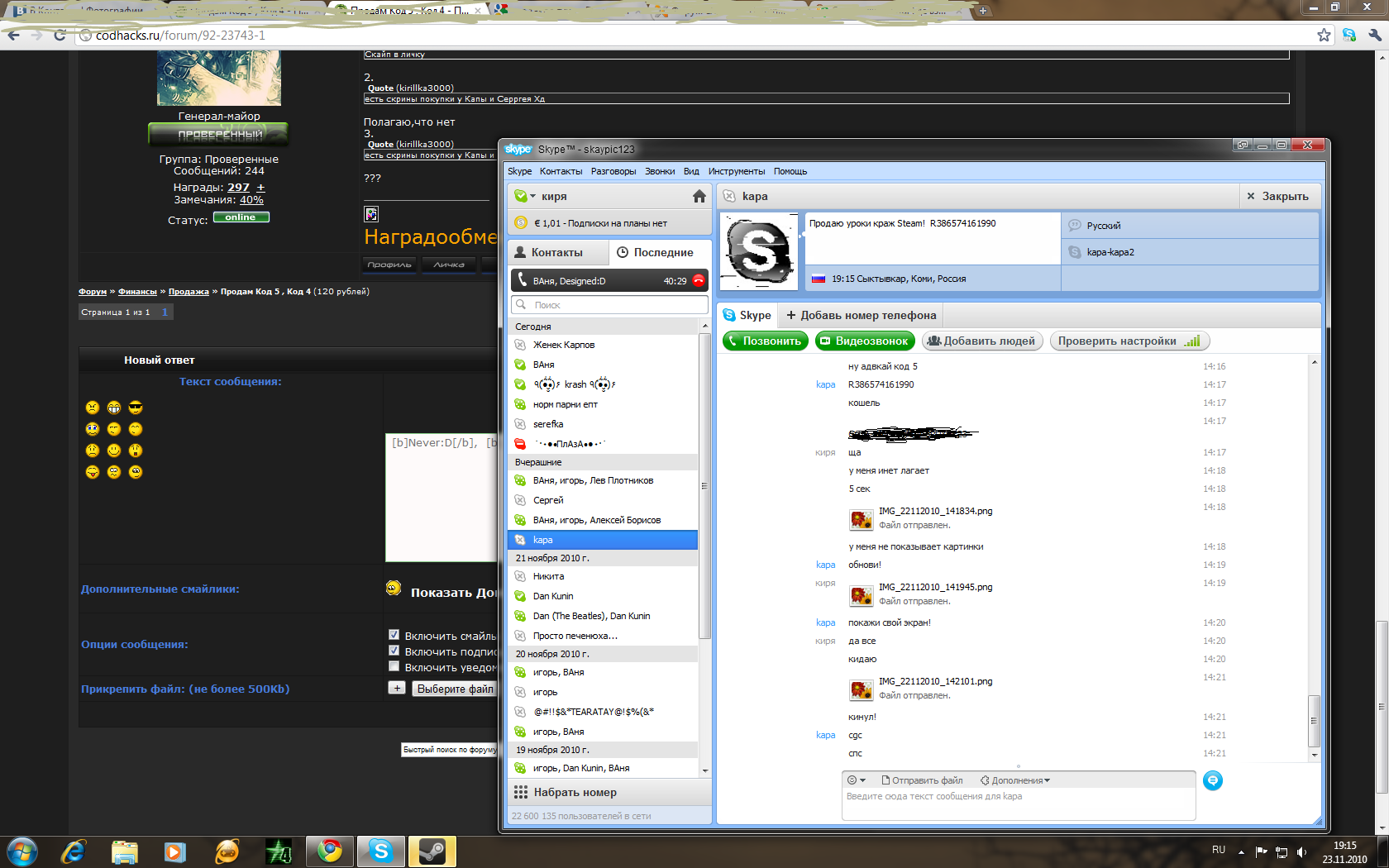Toggle Включить уведомление checkbox on forum
The image size is (1389, 868).
(394, 666)
